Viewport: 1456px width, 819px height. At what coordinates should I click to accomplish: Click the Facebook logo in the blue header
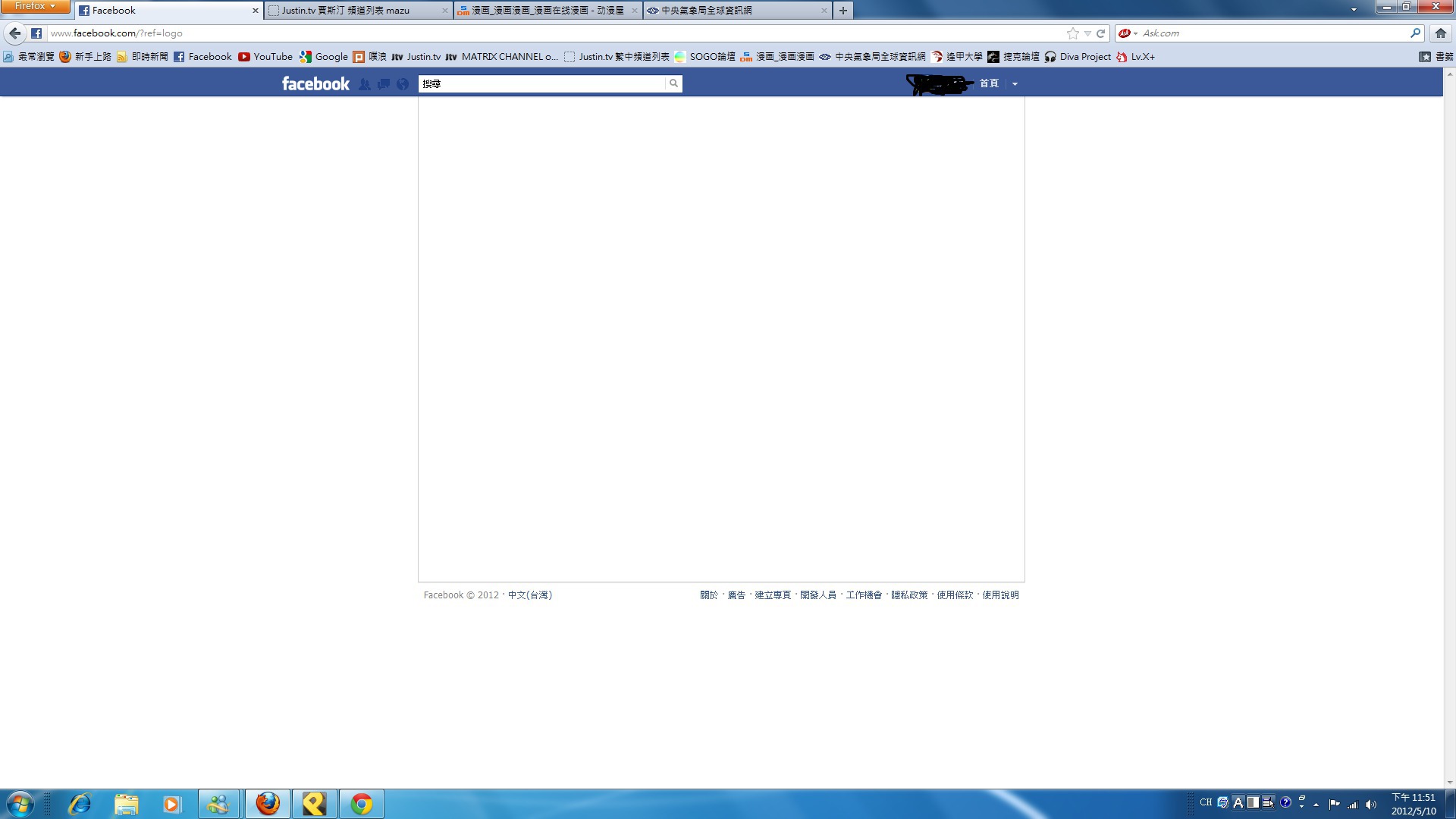coord(315,83)
